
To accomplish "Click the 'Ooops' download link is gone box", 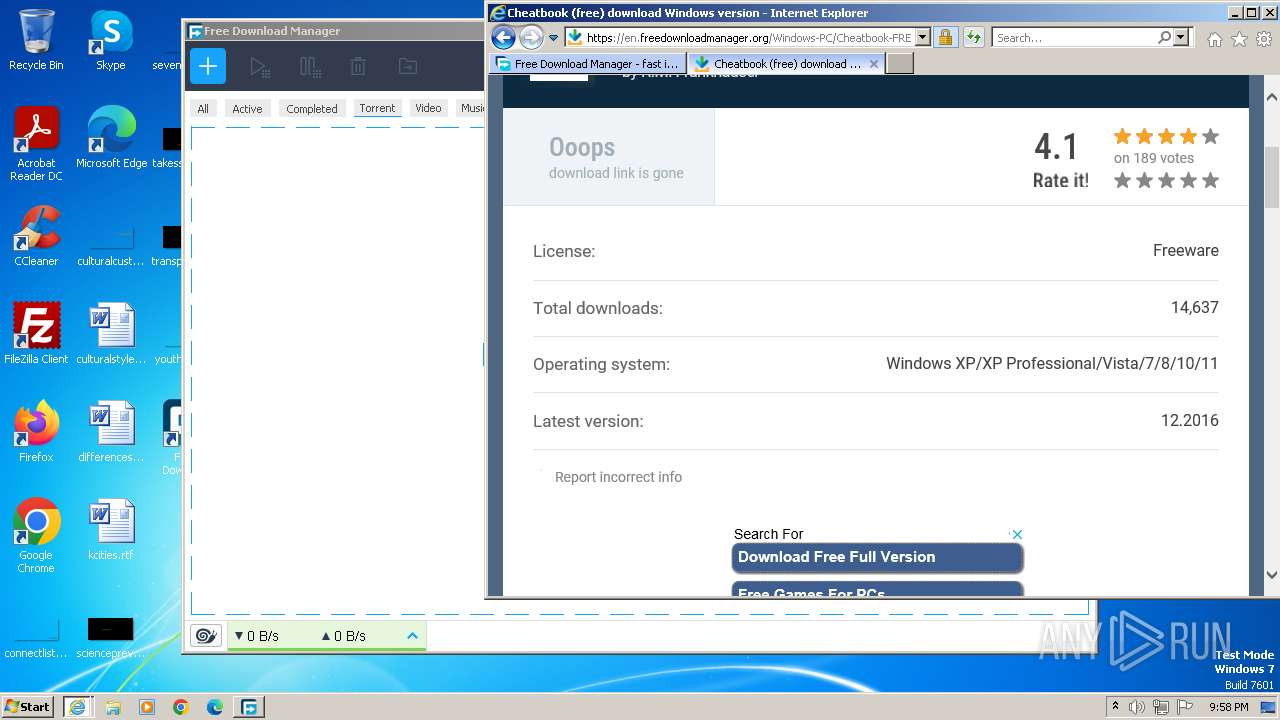I will point(609,157).
